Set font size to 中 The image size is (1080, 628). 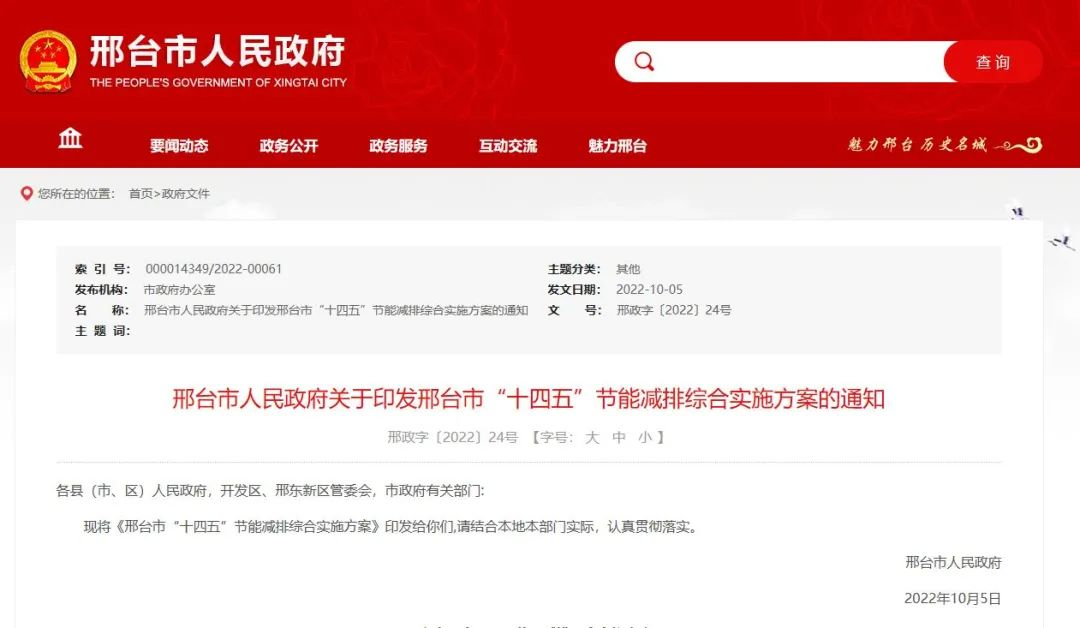(619, 437)
